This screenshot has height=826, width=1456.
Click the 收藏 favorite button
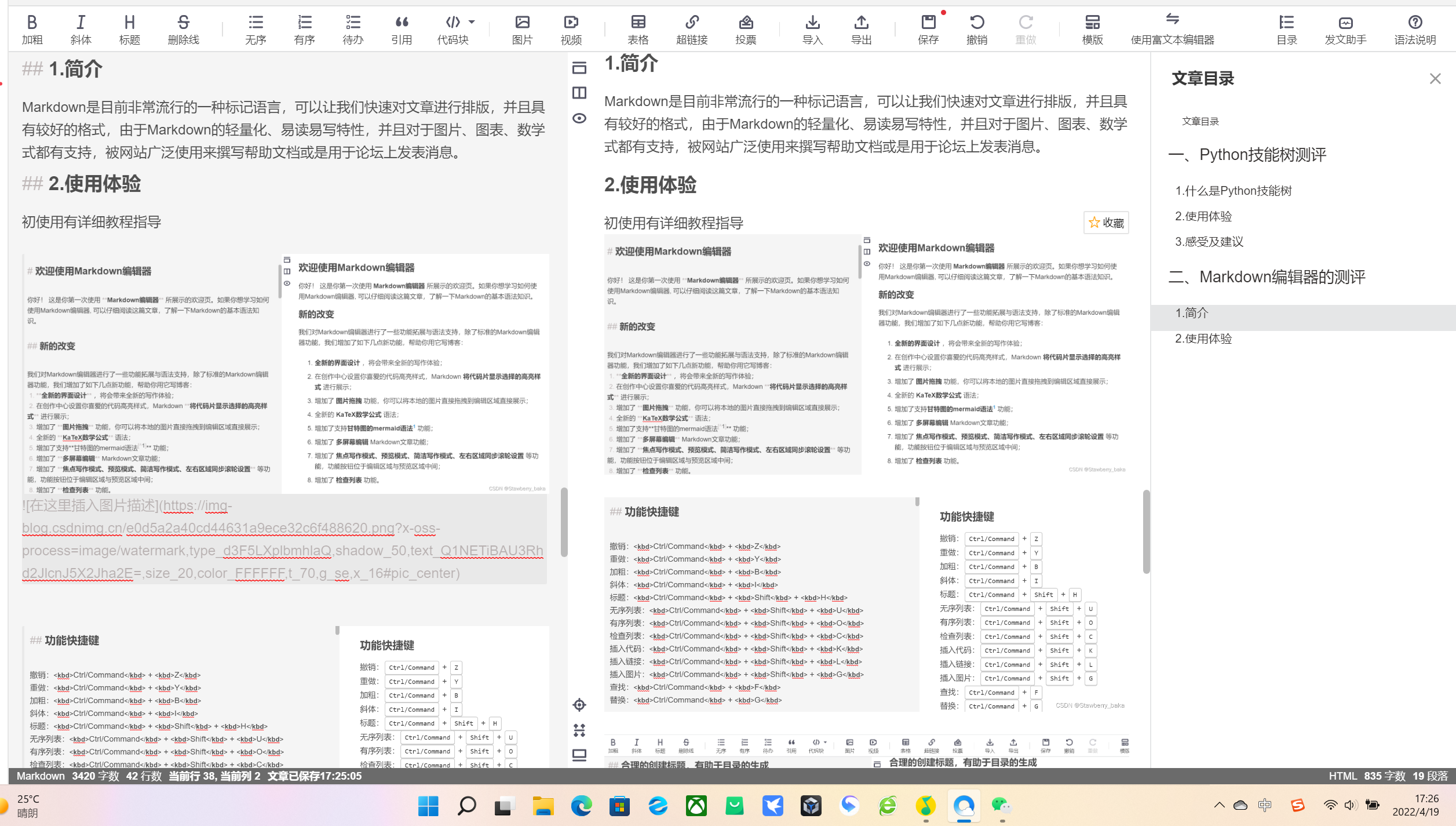1106,223
